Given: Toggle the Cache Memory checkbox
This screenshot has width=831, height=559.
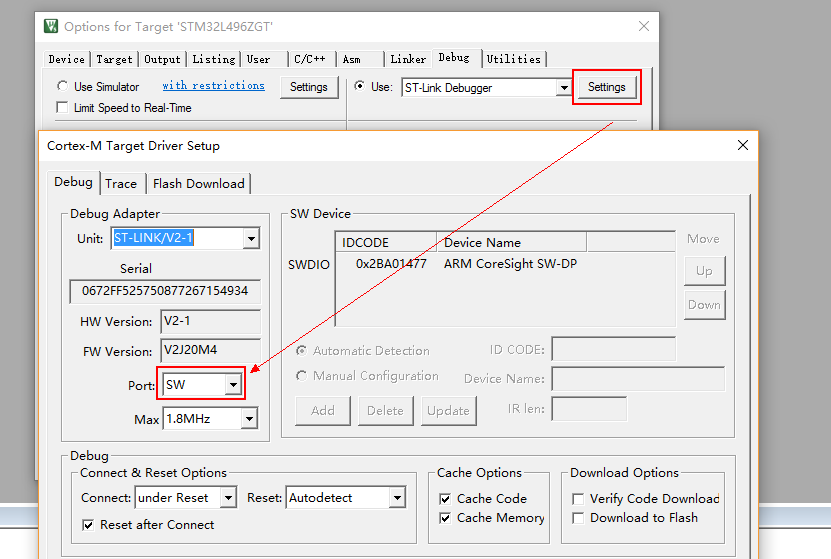Looking at the screenshot, I should pyautogui.click(x=446, y=518).
